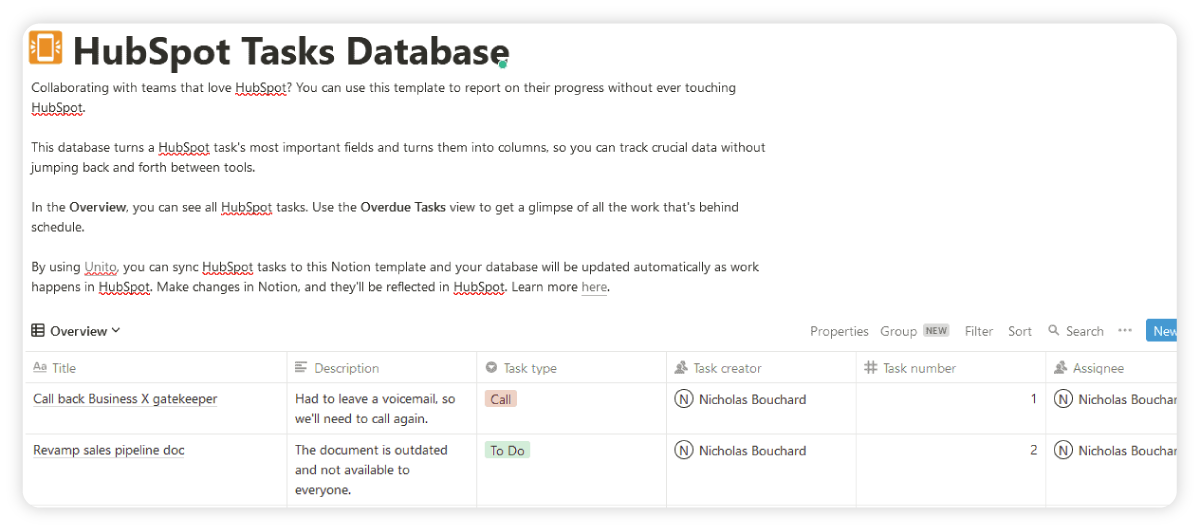The width and height of the screenshot is (1200, 531).
Task: Click the blue New button
Action: click(1162, 331)
